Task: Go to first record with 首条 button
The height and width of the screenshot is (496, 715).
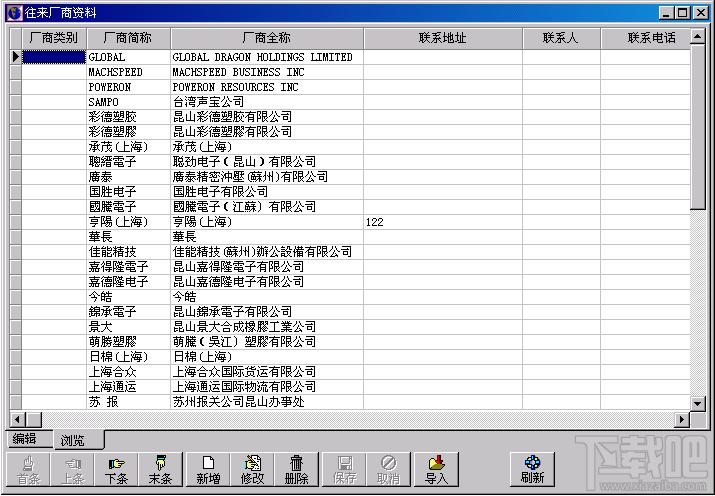Action: tap(28, 470)
